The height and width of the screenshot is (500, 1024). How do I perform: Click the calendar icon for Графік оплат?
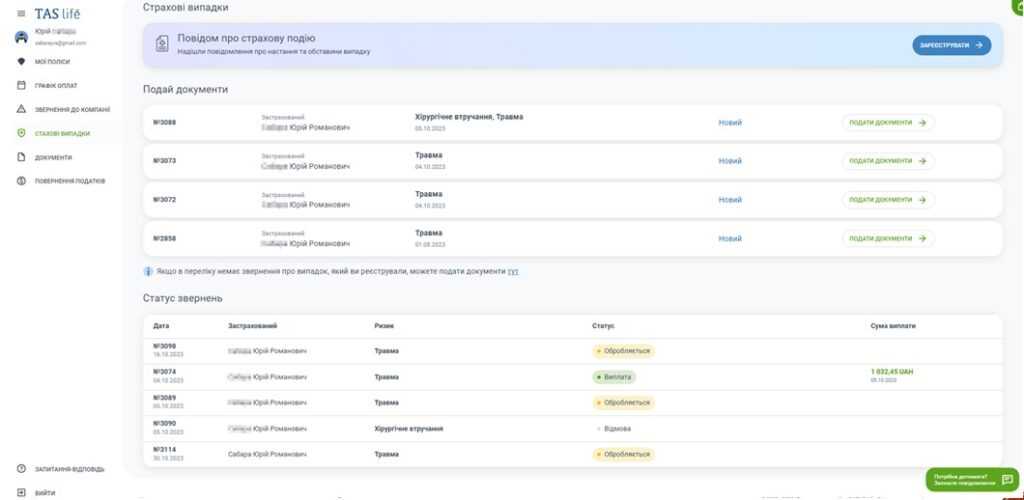21,85
